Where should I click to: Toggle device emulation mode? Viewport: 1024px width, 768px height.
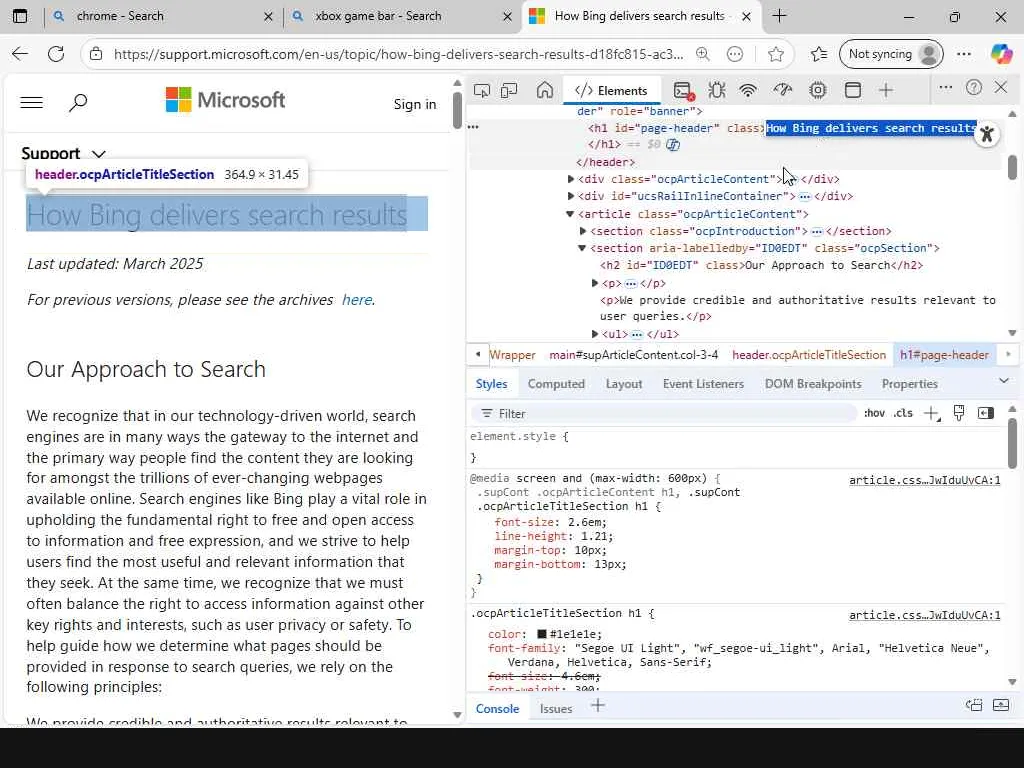[x=509, y=90]
